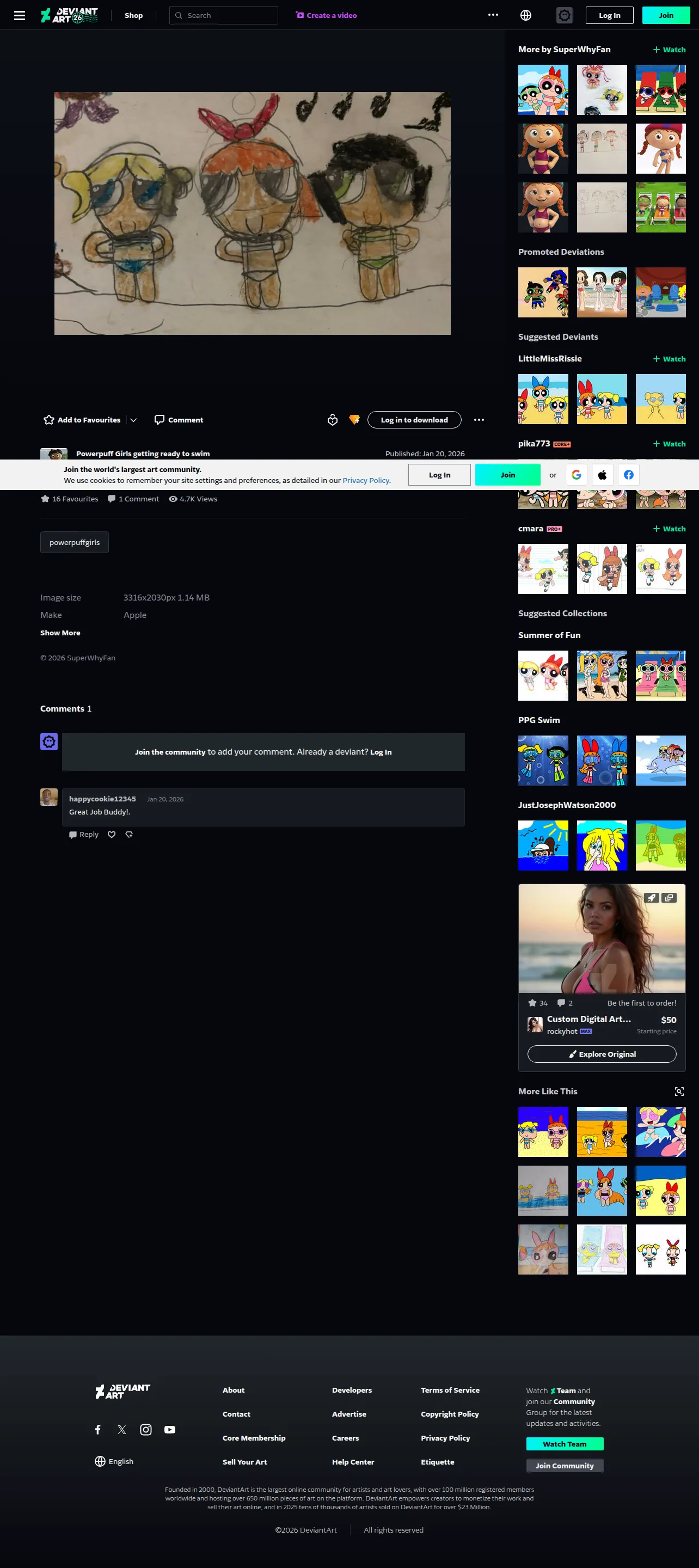This screenshot has height=1568, width=699.
Task: Click the Join Community button
Action: (x=565, y=1466)
